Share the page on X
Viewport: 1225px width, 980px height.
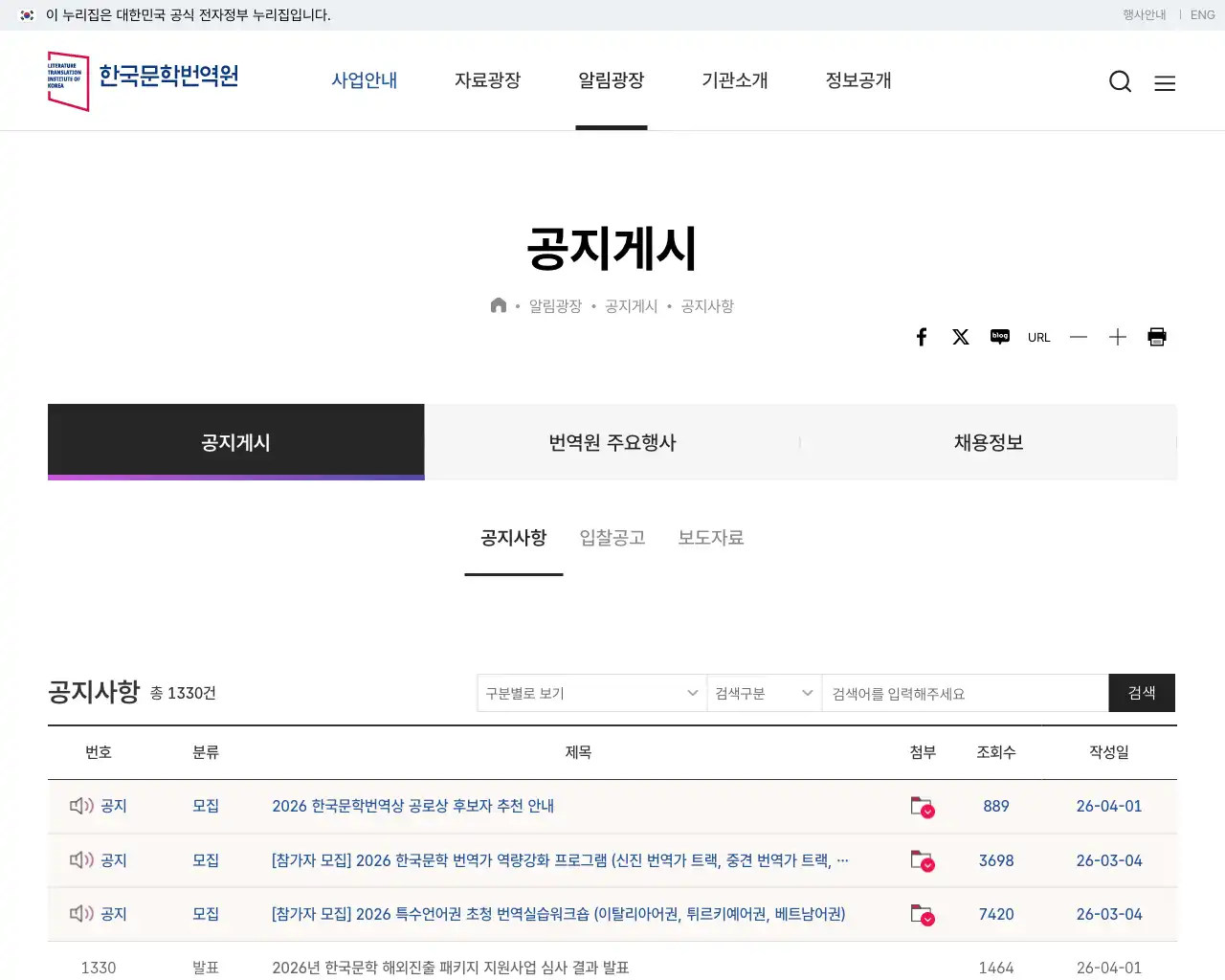click(x=960, y=337)
